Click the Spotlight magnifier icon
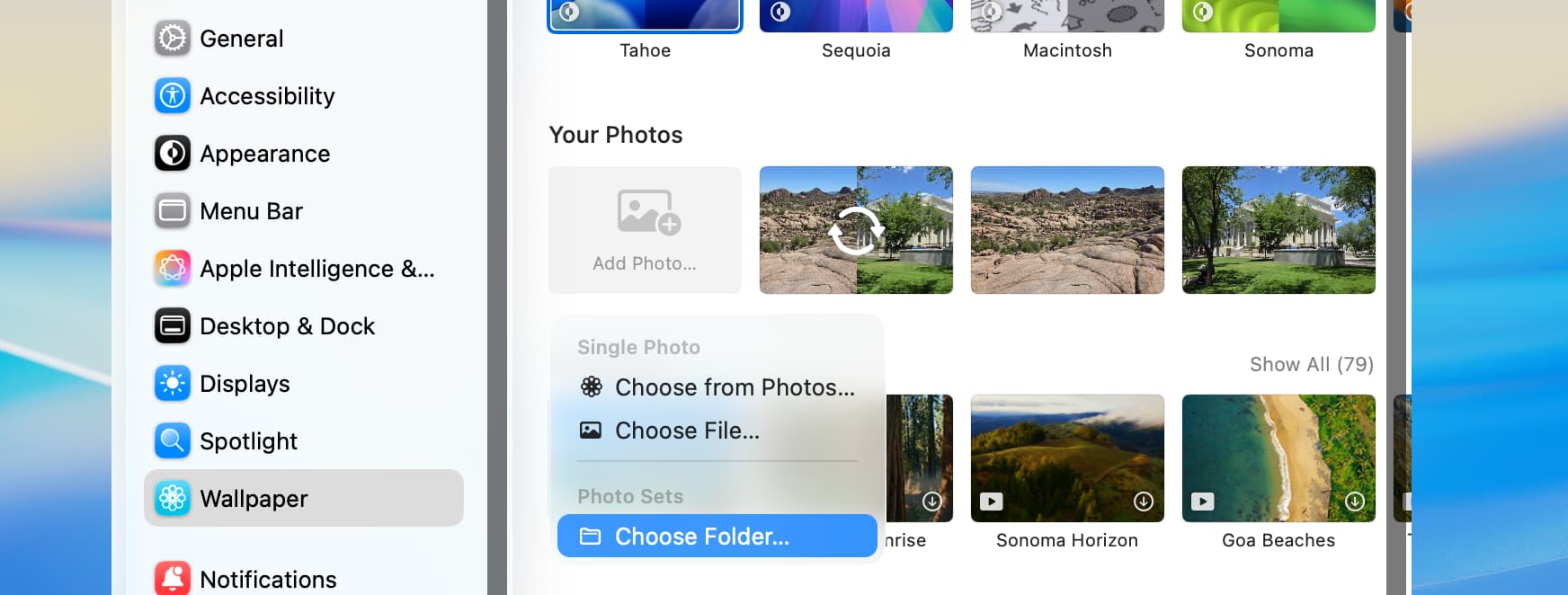1568x595 pixels. click(x=172, y=441)
